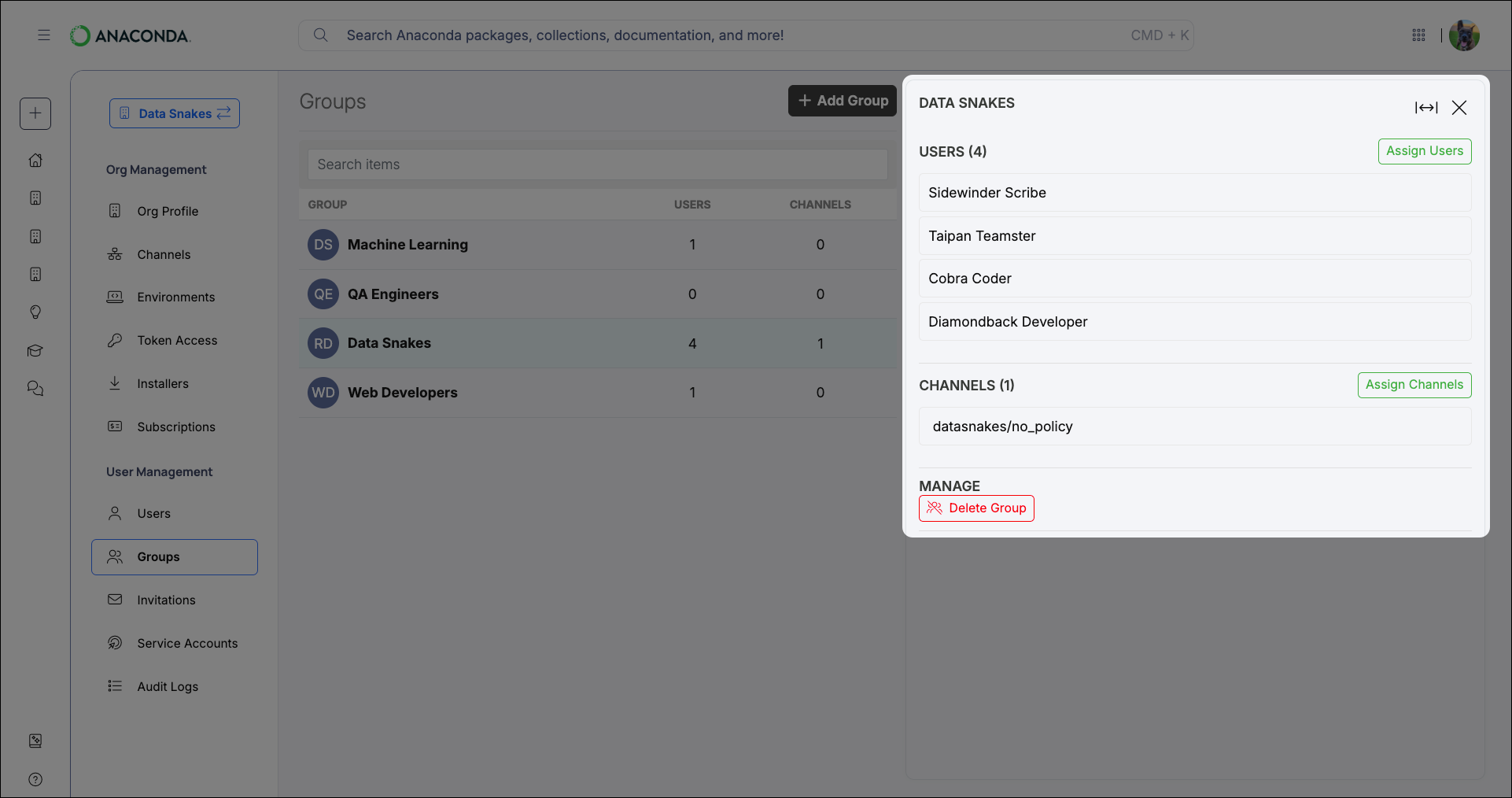The image size is (1512, 798).
Task: Delete the Data Snakes group
Action: coord(976,508)
